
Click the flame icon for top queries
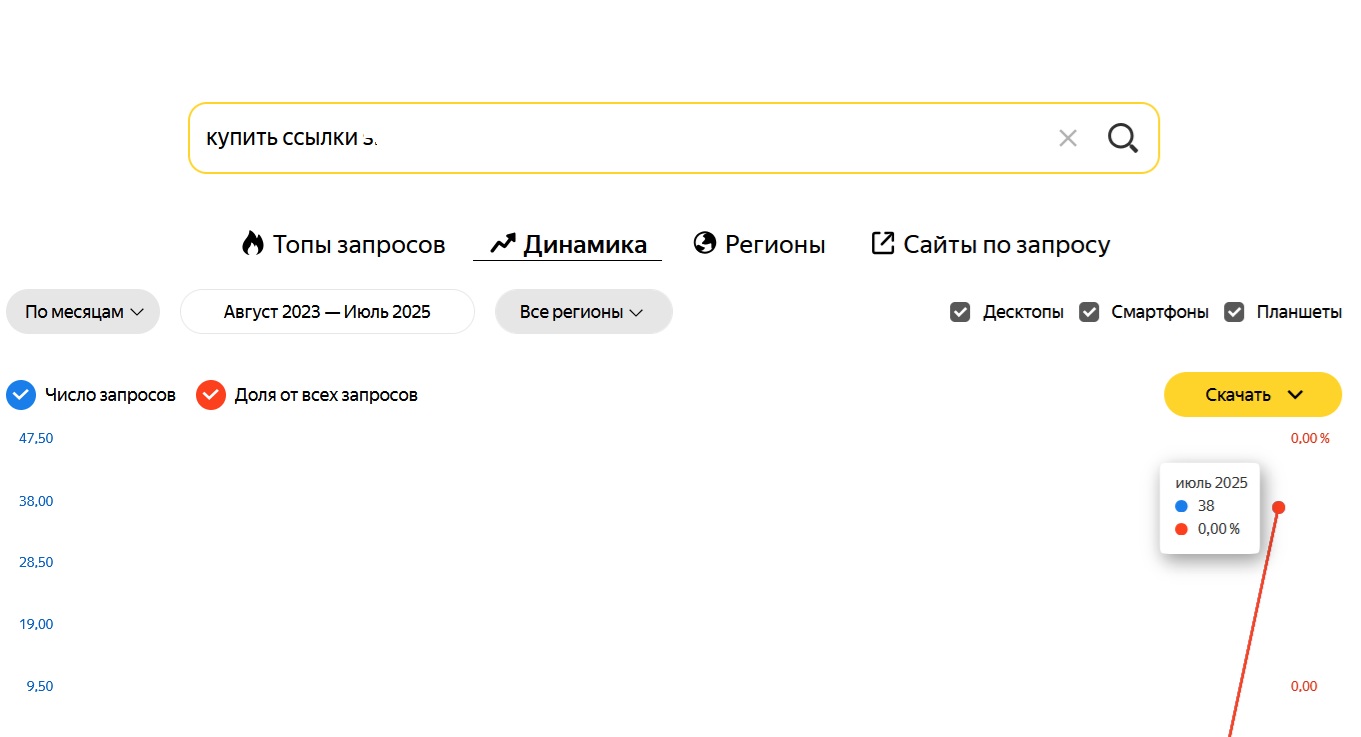pyautogui.click(x=252, y=243)
